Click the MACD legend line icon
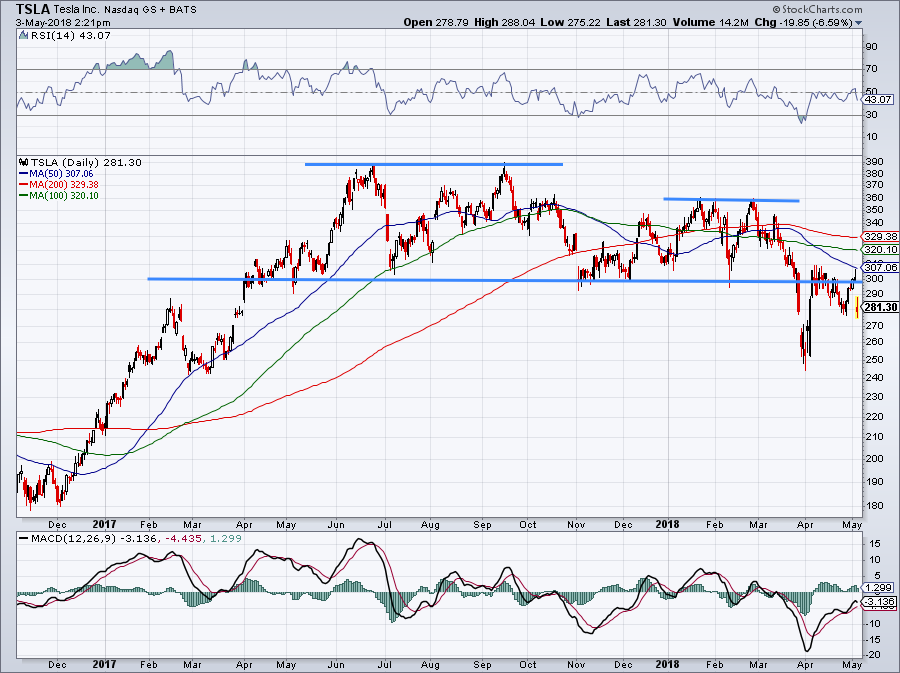Screen dimensions: 900x673 coord(23,539)
